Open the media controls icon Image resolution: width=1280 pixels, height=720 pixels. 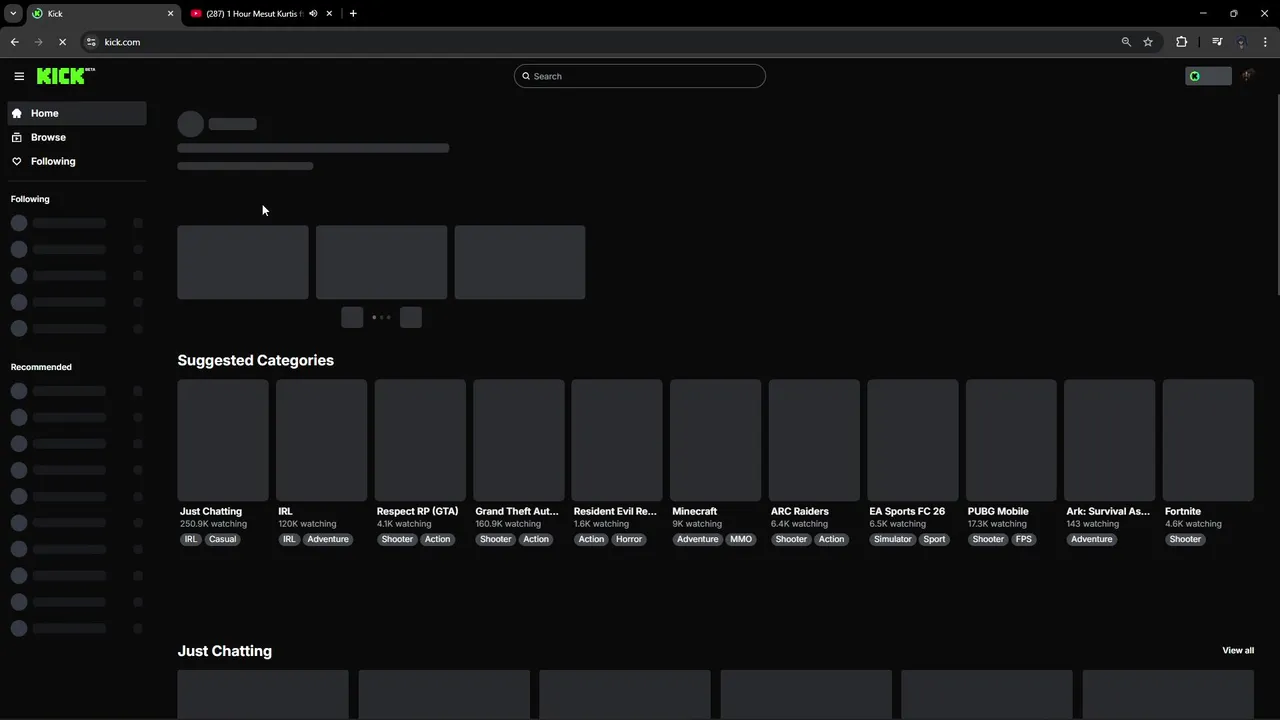pyautogui.click(x=1217, y=42)
